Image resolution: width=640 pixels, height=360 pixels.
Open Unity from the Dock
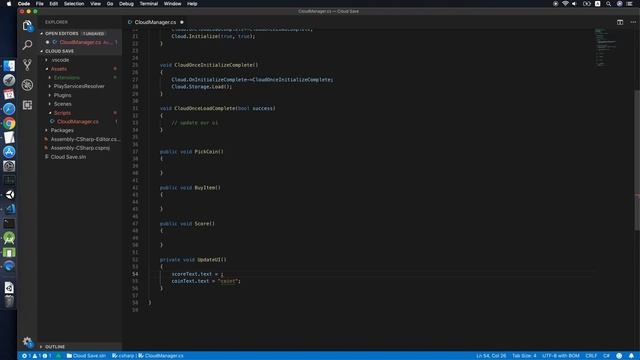pyautogui.click(x=9, y=195)
